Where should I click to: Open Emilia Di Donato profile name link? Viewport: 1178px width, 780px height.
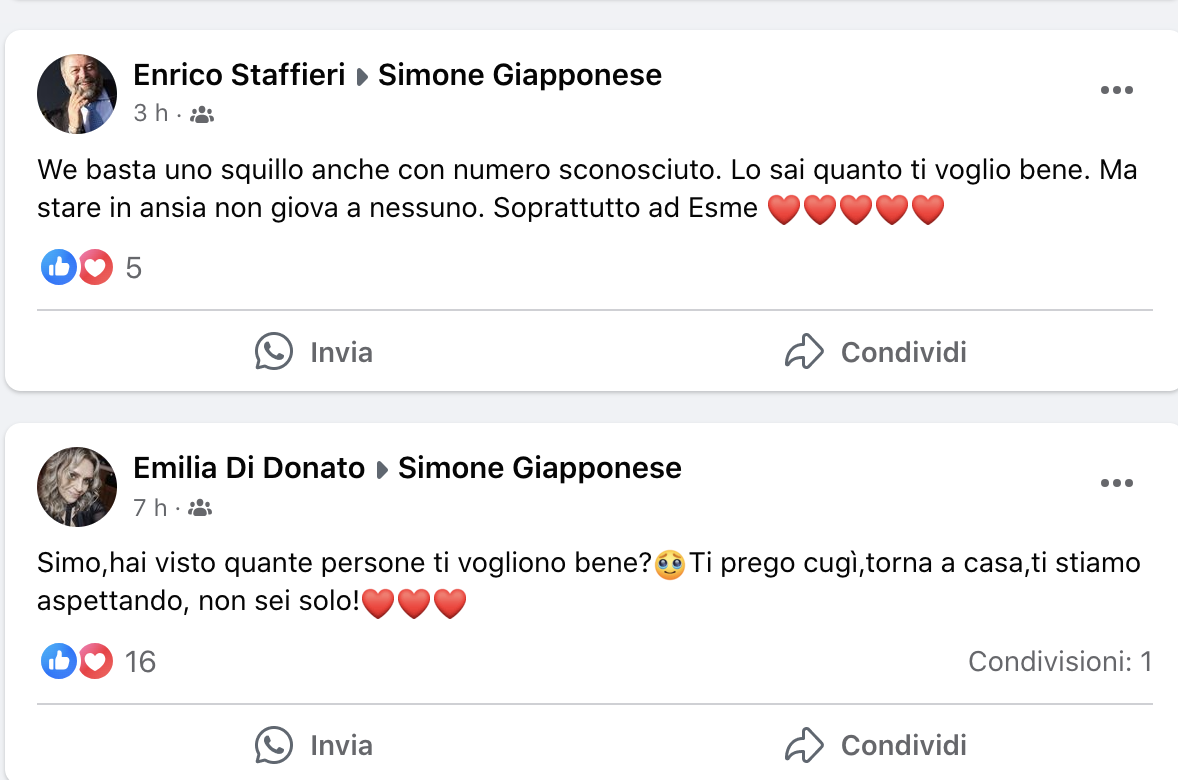point(249,468)
